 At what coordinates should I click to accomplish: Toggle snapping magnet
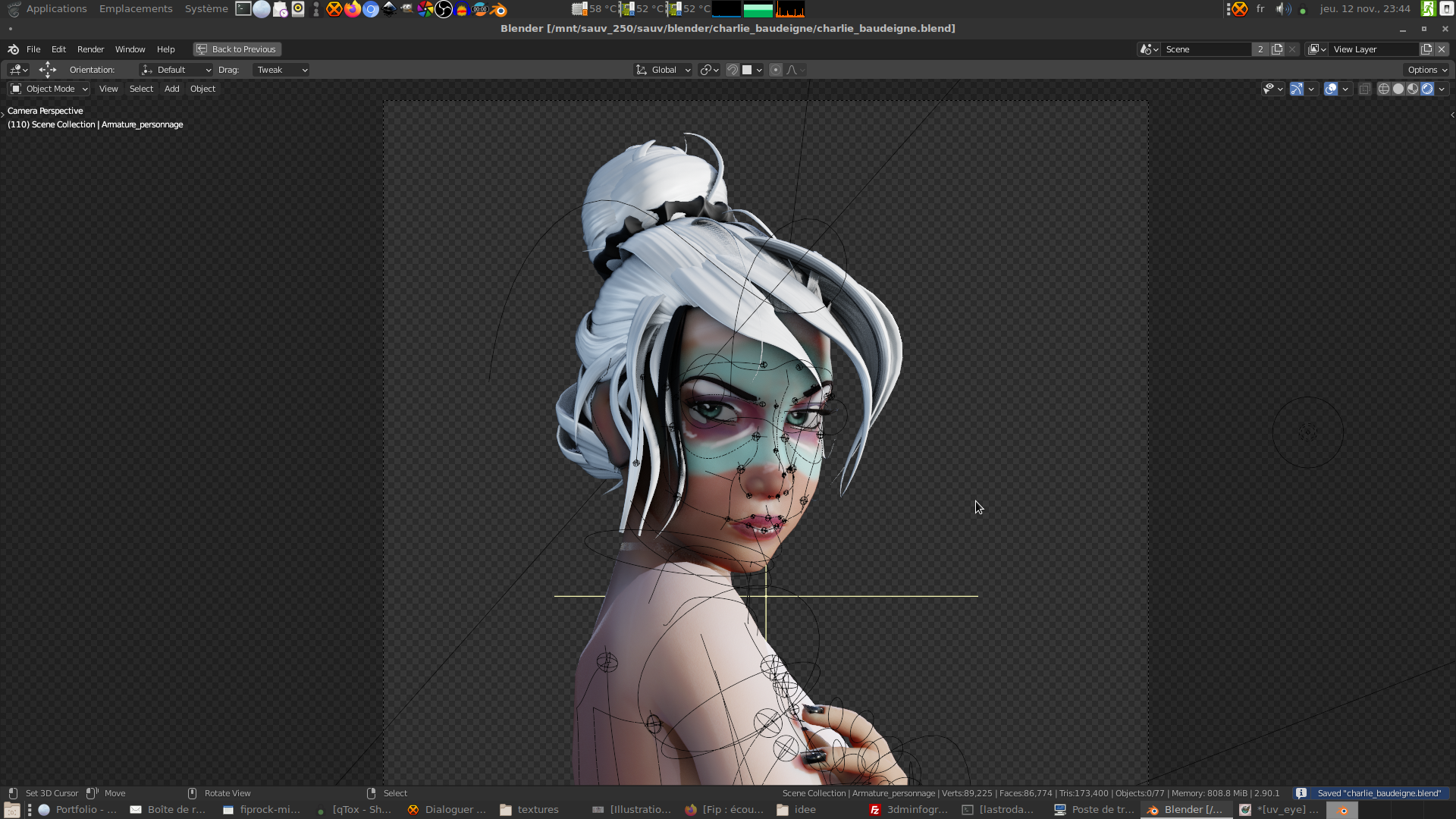pyautogui.click(x=733, y=70)
